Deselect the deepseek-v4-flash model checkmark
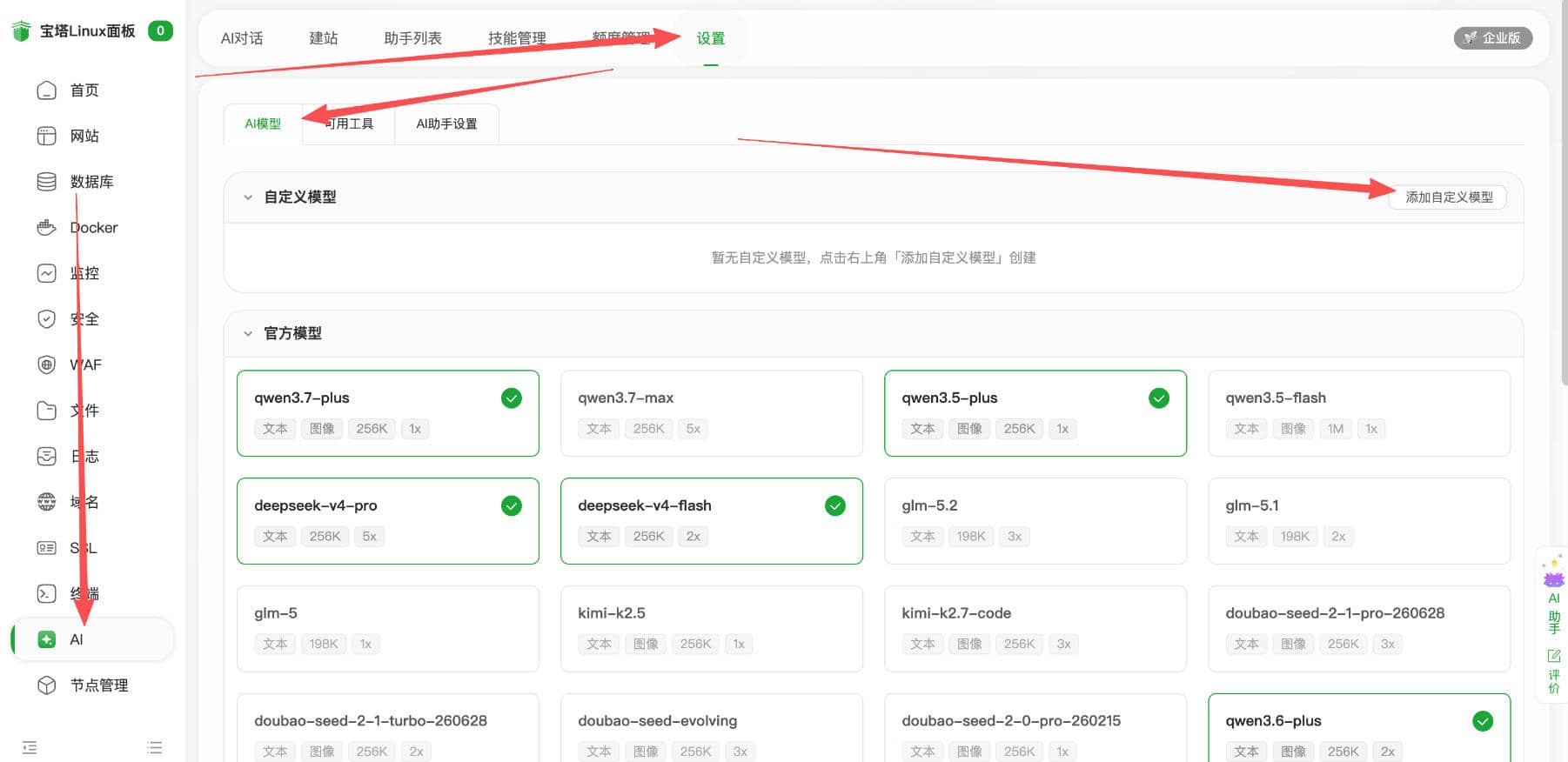 835,506
